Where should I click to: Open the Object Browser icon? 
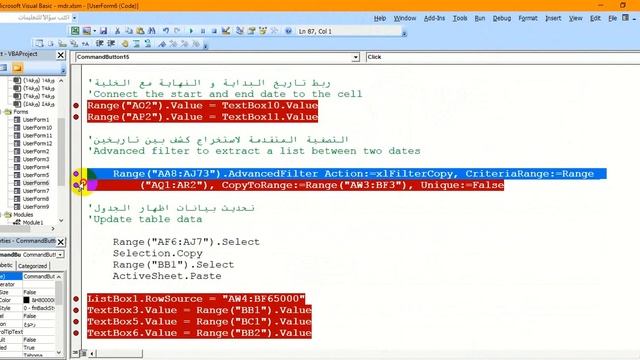[x=262, y=31]
